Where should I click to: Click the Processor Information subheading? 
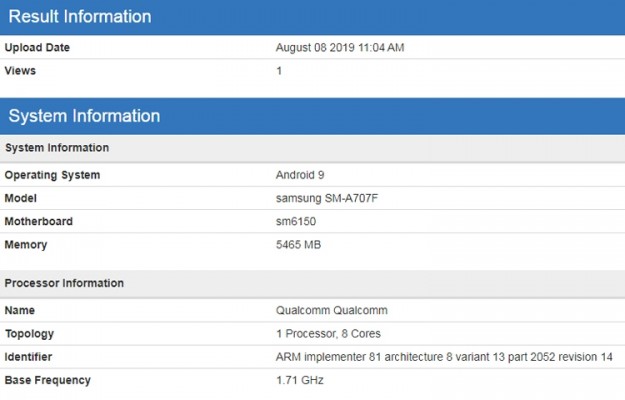pos(64,283)
